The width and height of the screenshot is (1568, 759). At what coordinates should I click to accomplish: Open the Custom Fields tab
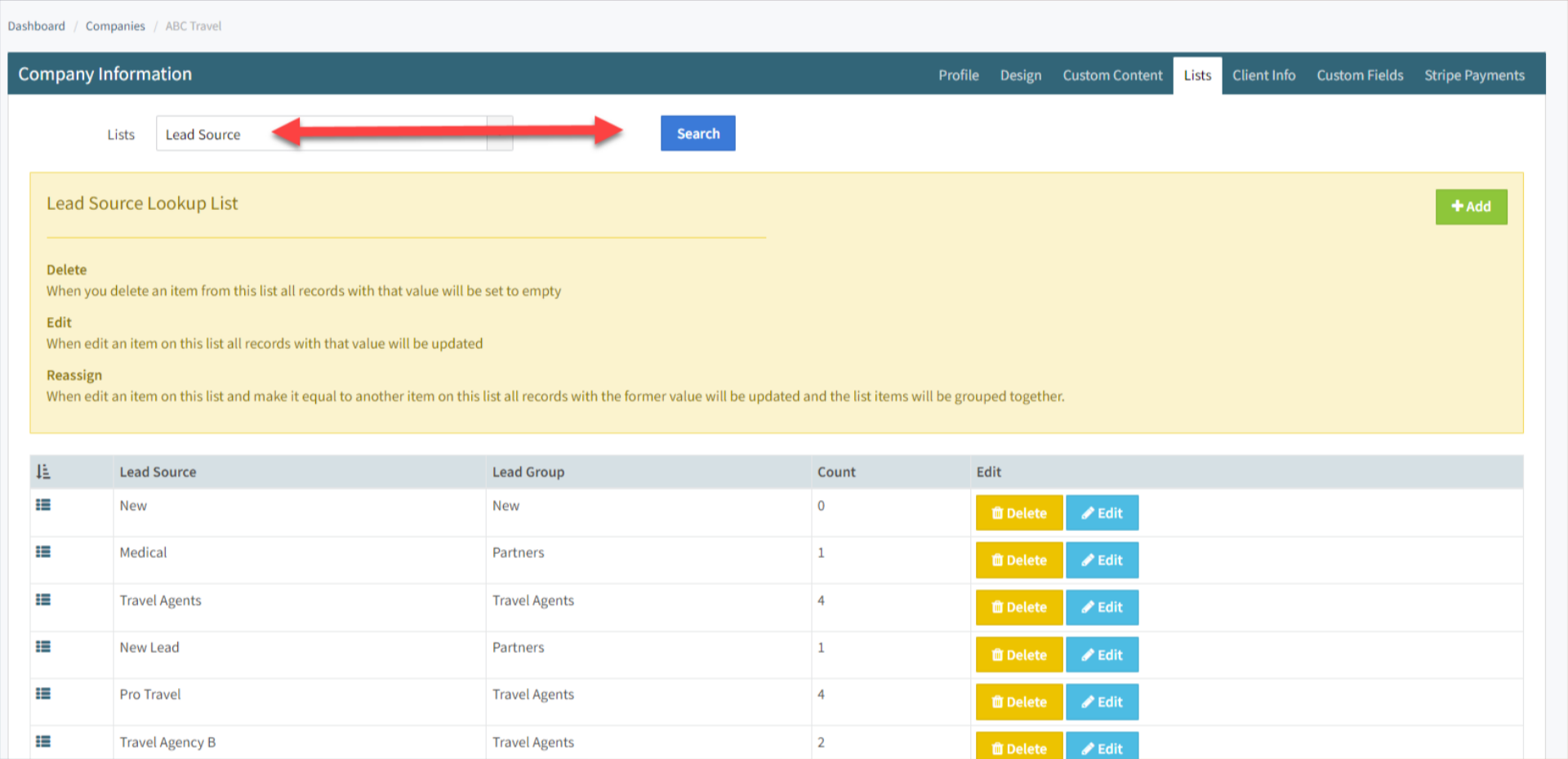click(1359, 75)
